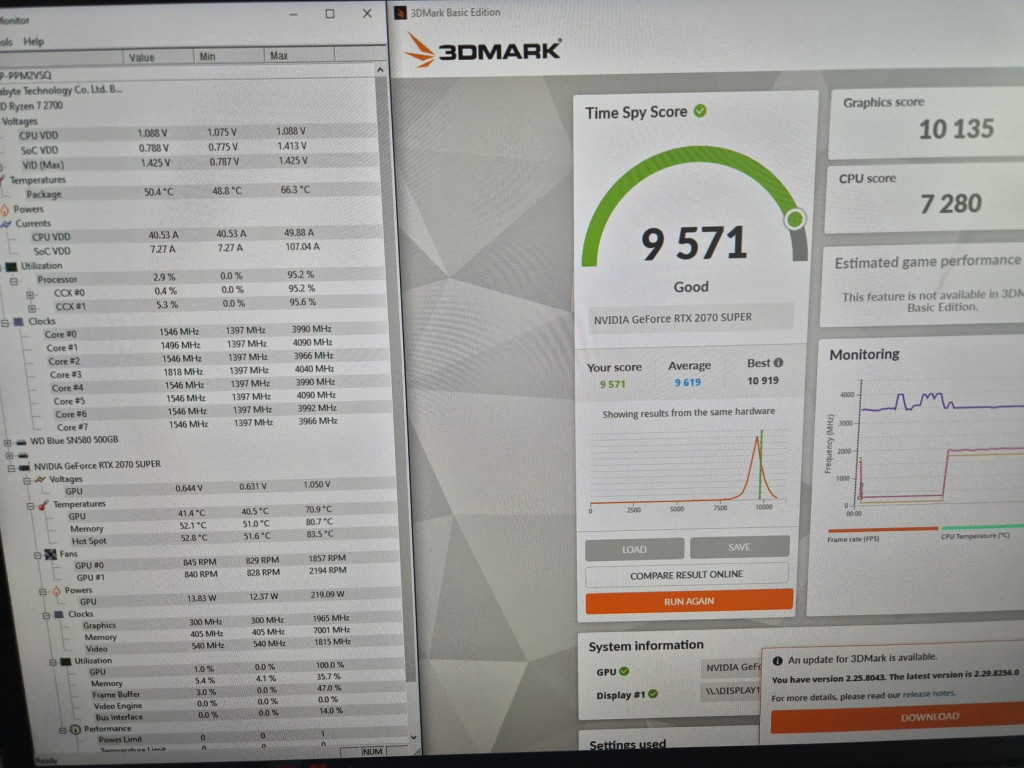Viewport: 1024px width, 768px height.
Task: Click the Best score 10 919
Action: (x=763, y=381)
